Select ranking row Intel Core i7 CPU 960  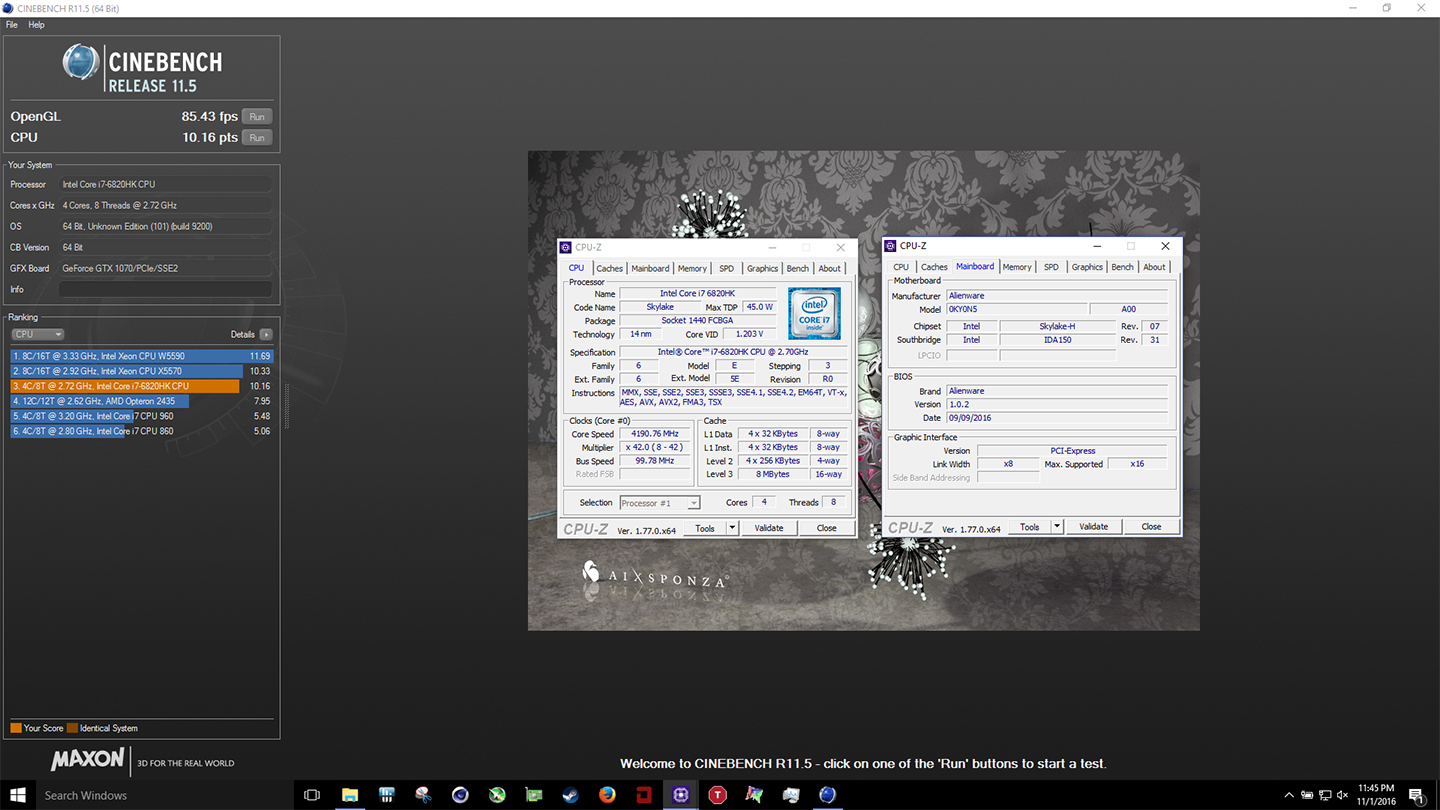pos(141,416)
